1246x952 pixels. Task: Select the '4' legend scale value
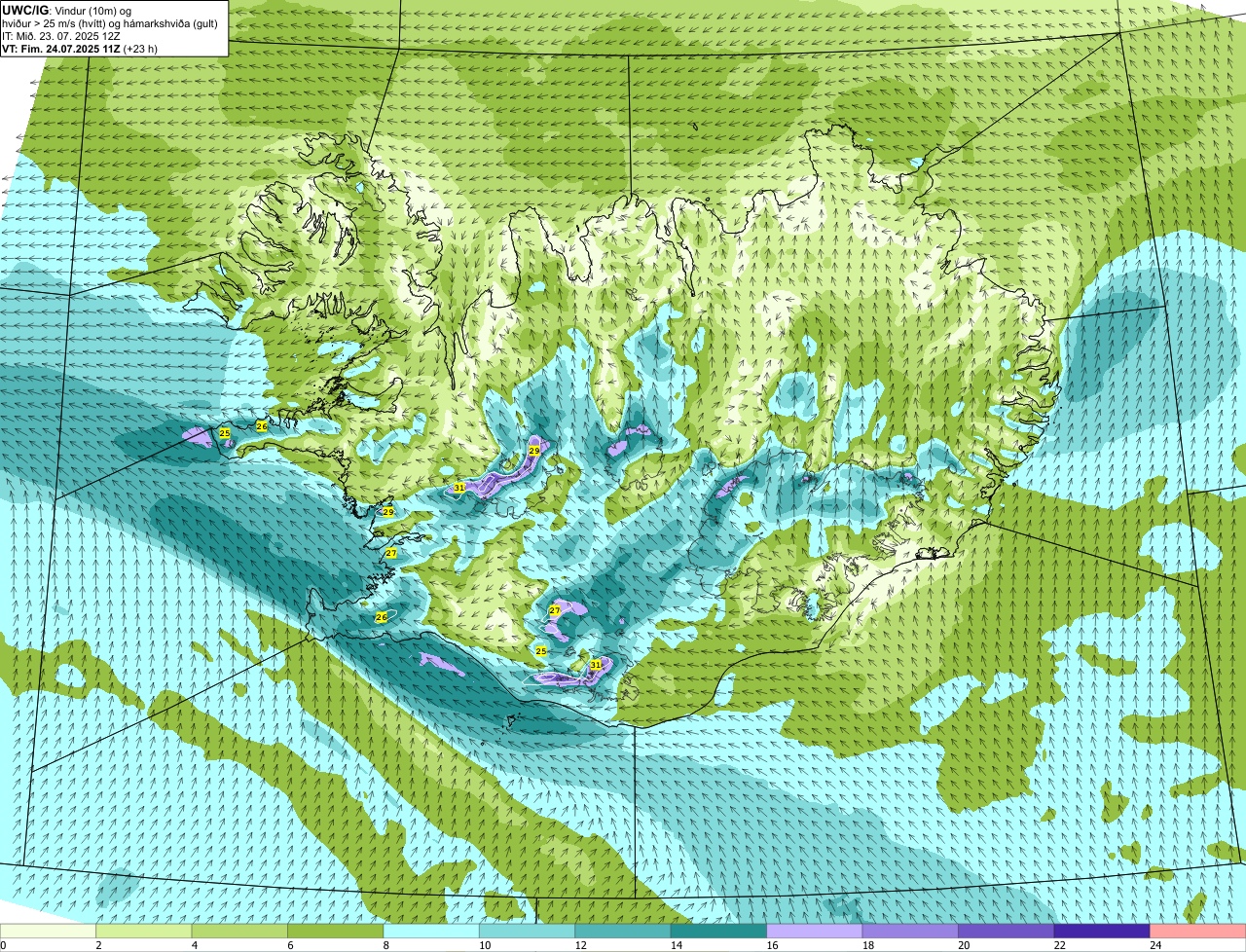point(194,945)
